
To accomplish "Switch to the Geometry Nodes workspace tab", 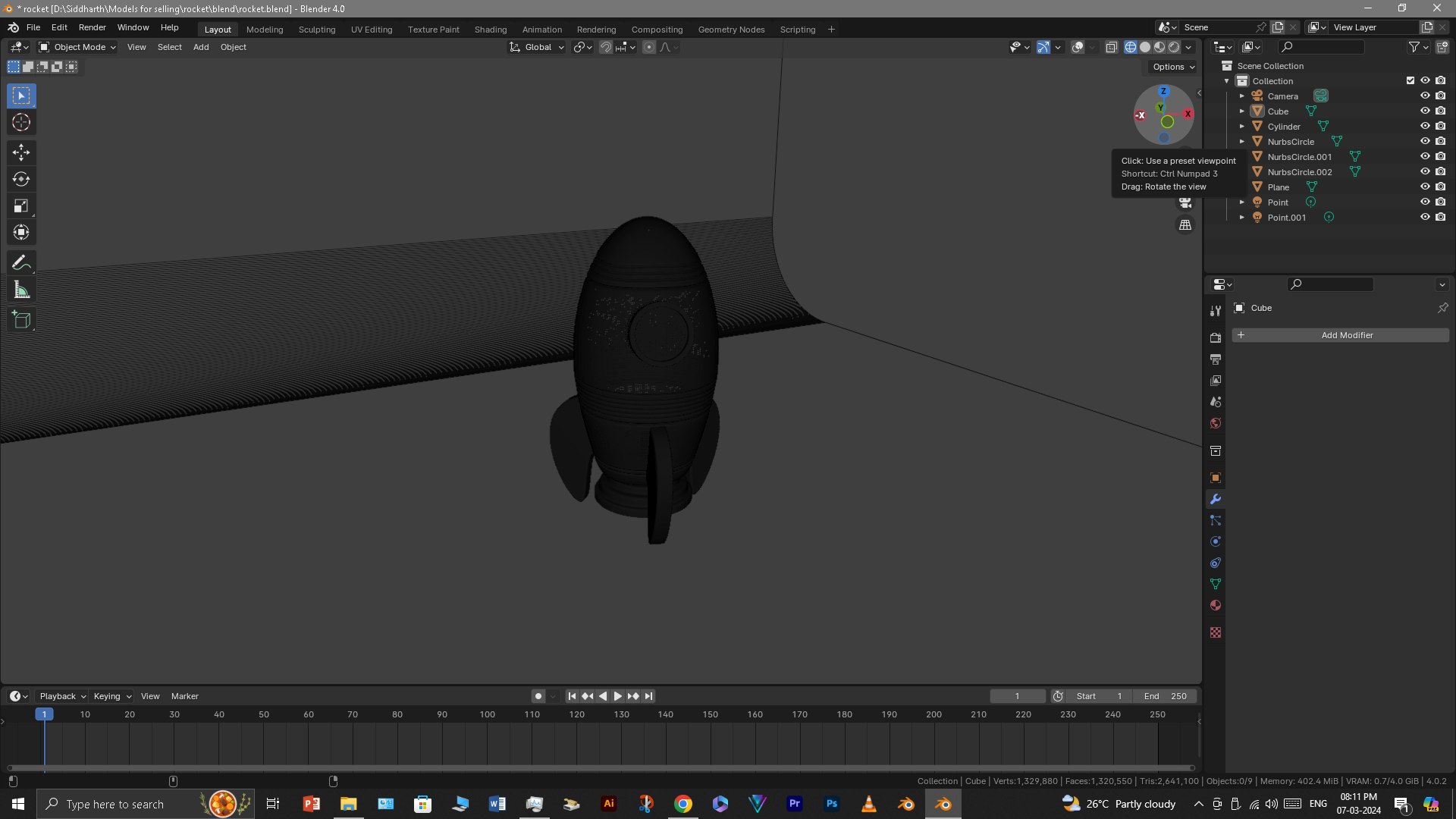I will tap(731, 30).
